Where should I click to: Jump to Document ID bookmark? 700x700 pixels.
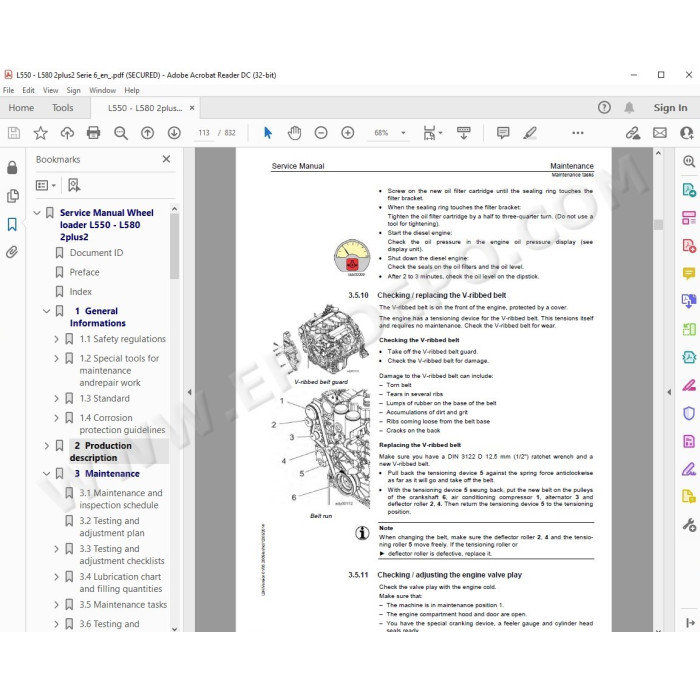click(x=96, y=253)
